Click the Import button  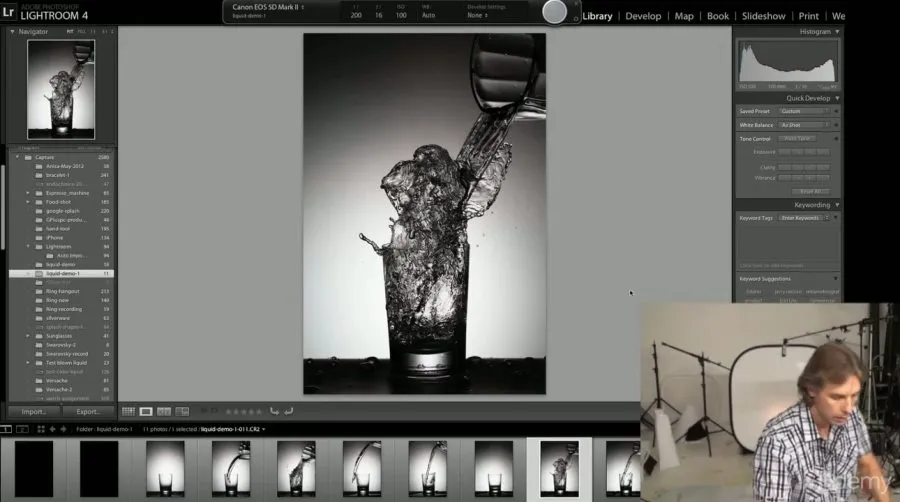33,411
